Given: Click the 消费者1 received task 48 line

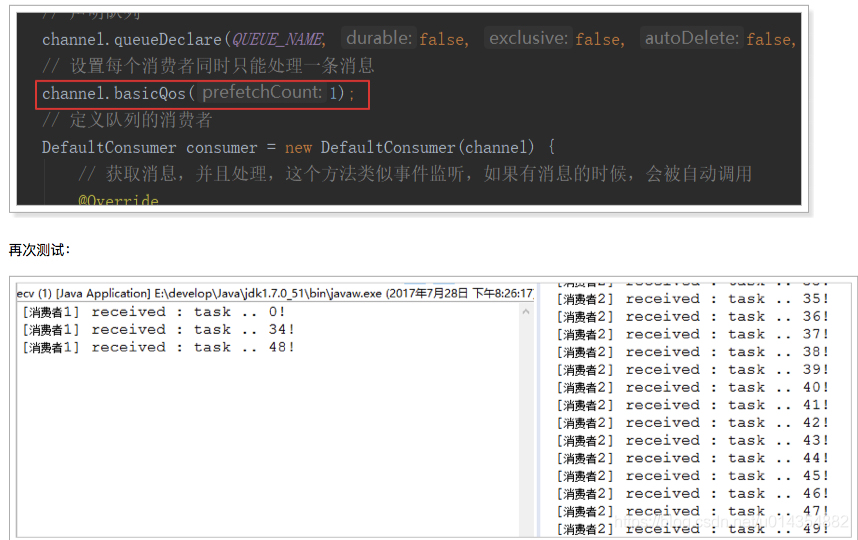Looking at the screenshot, I should (159, 347).
